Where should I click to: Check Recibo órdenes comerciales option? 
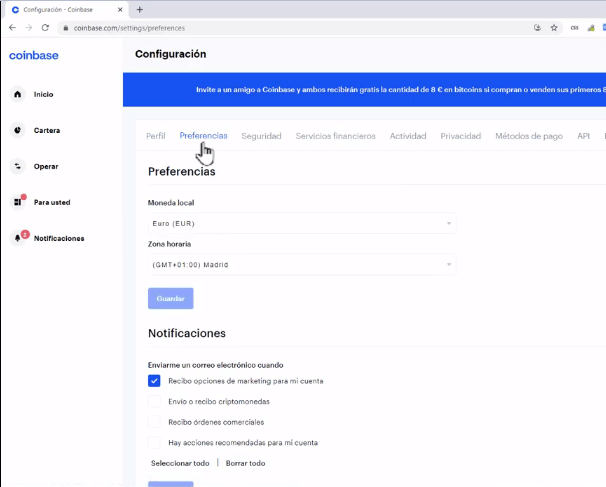(x=154, y=421)
